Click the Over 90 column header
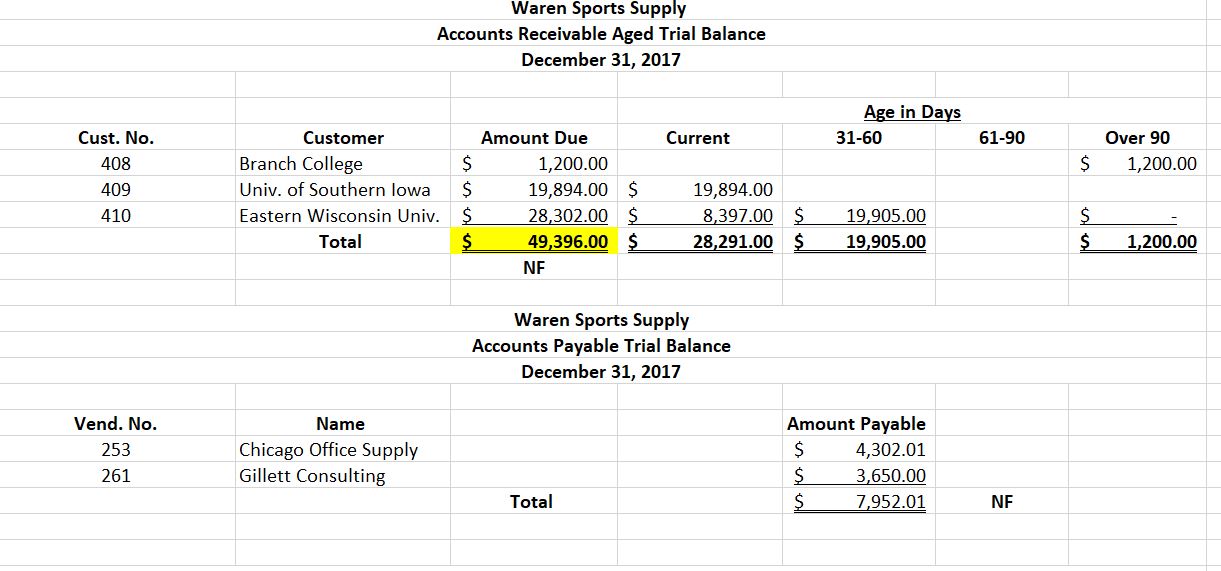The height and width of the screenshot is (571, 1221). pos(1137,138)
